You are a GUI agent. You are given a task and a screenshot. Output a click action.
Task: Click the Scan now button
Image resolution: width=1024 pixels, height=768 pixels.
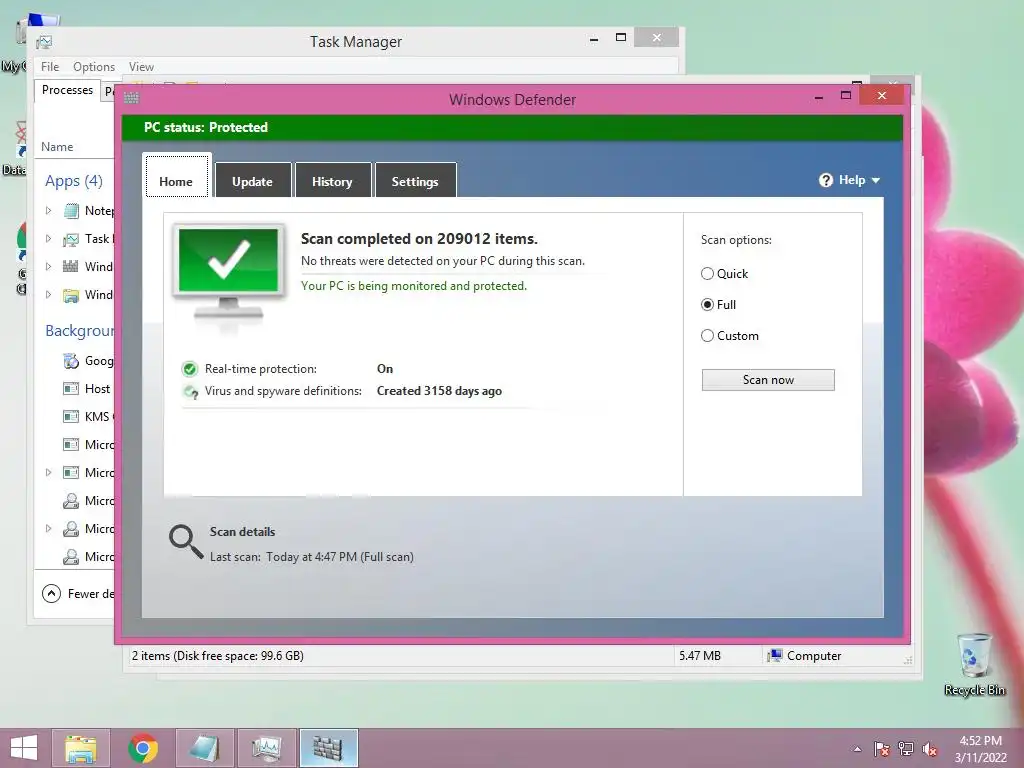tap(768, 380)
